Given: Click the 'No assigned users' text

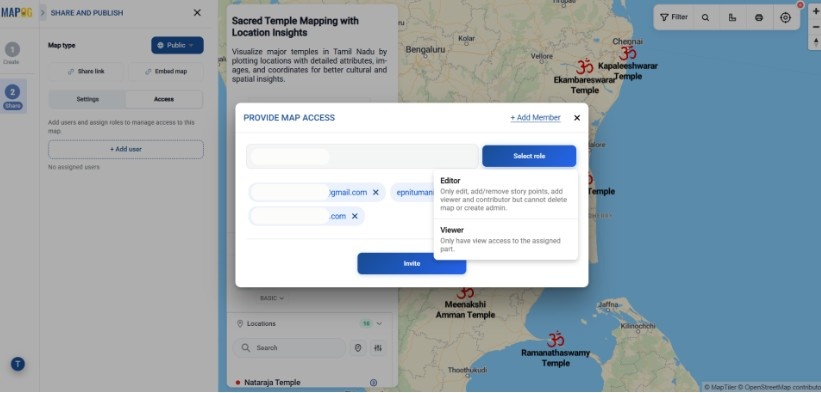Looking at the screenshot, I should [x=74, y=167].
